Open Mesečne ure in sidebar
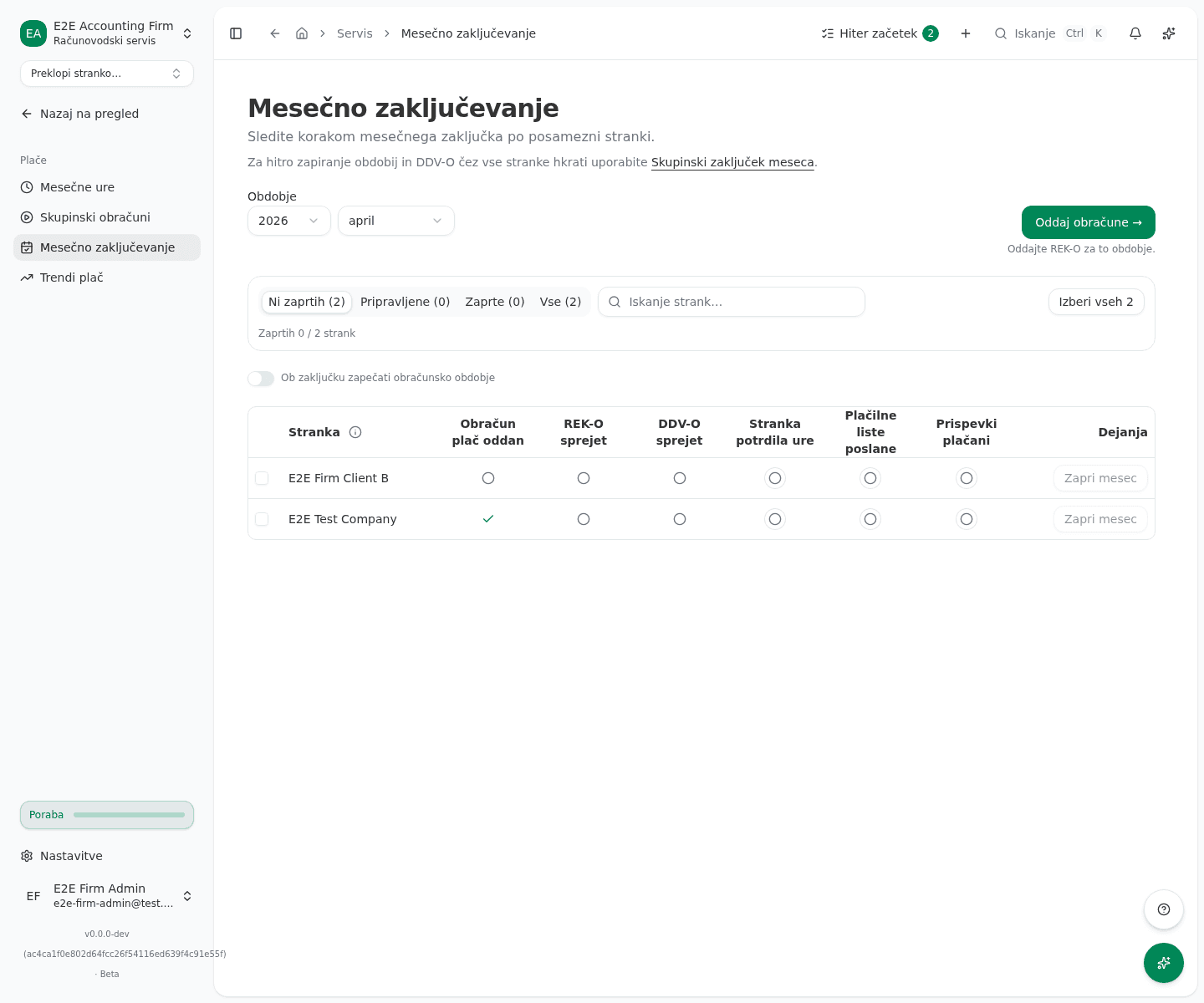 point(107,187)
